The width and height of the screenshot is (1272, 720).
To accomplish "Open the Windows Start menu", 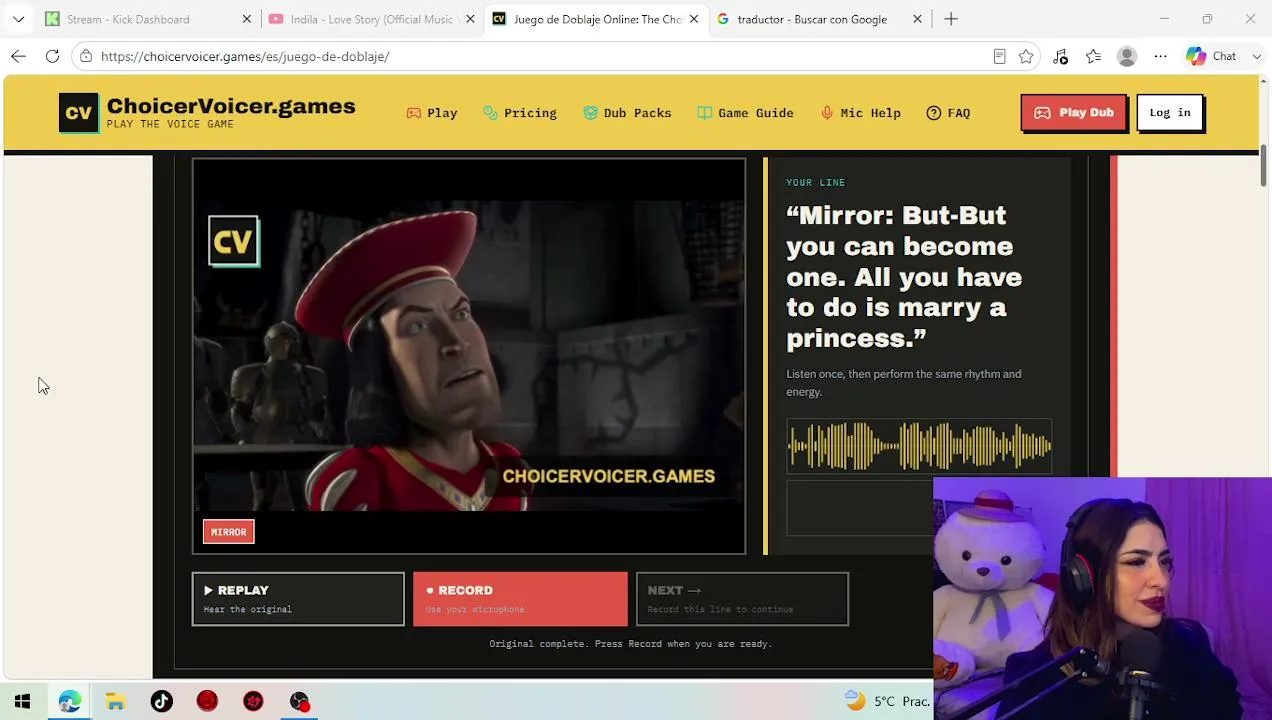I will pos(22,701).
